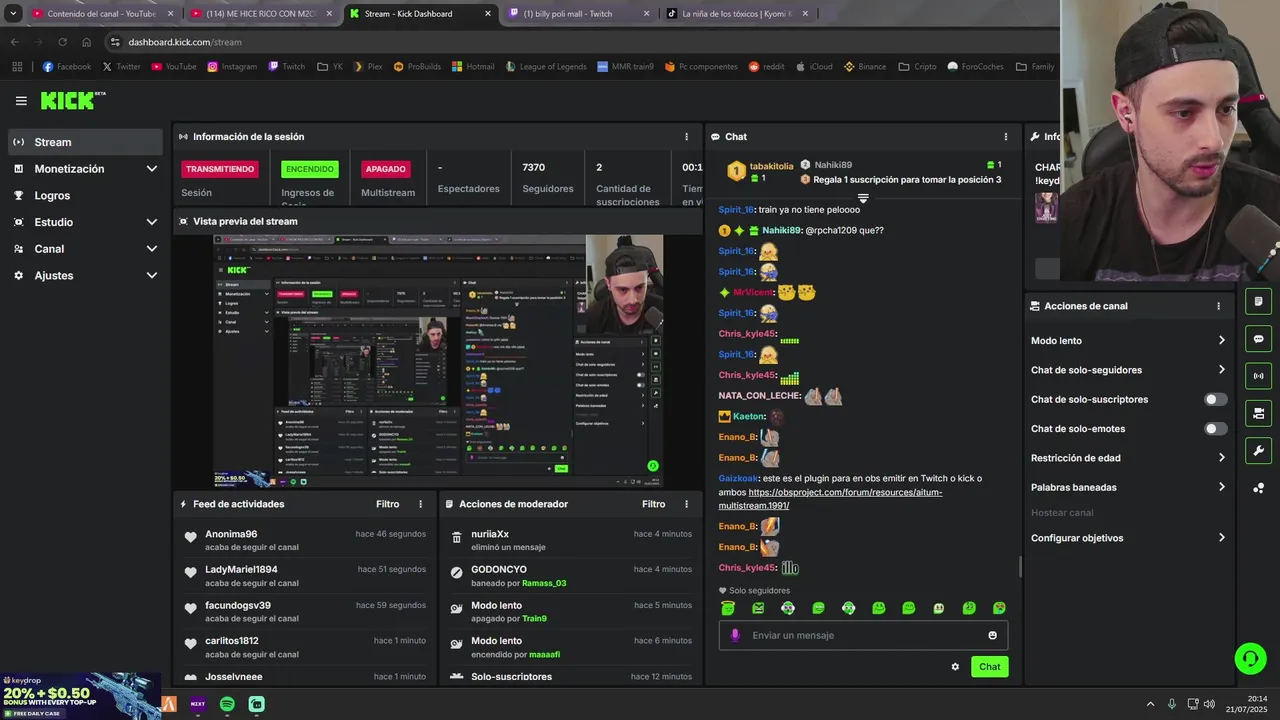Click the Enviar un mensaje input field
This screenshot has width=1280, height=720.
[x=862, y=635]
